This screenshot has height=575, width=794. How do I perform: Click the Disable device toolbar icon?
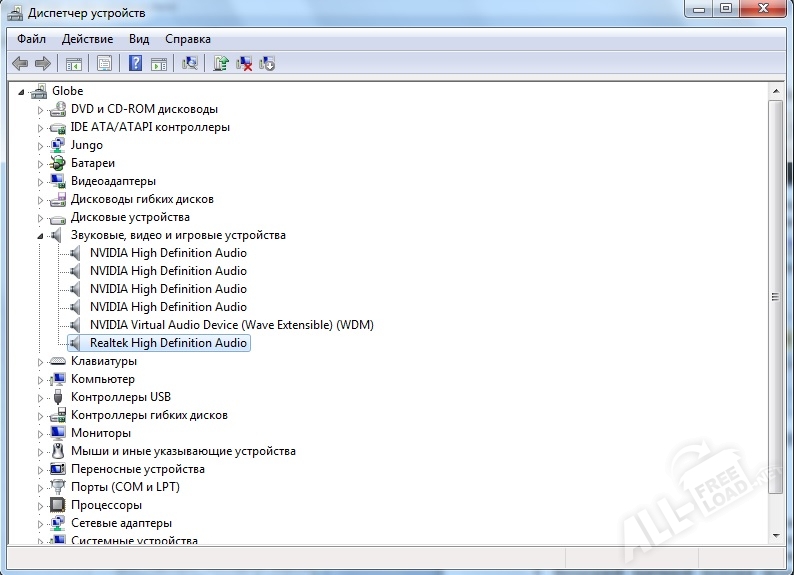tap(267, 64)
